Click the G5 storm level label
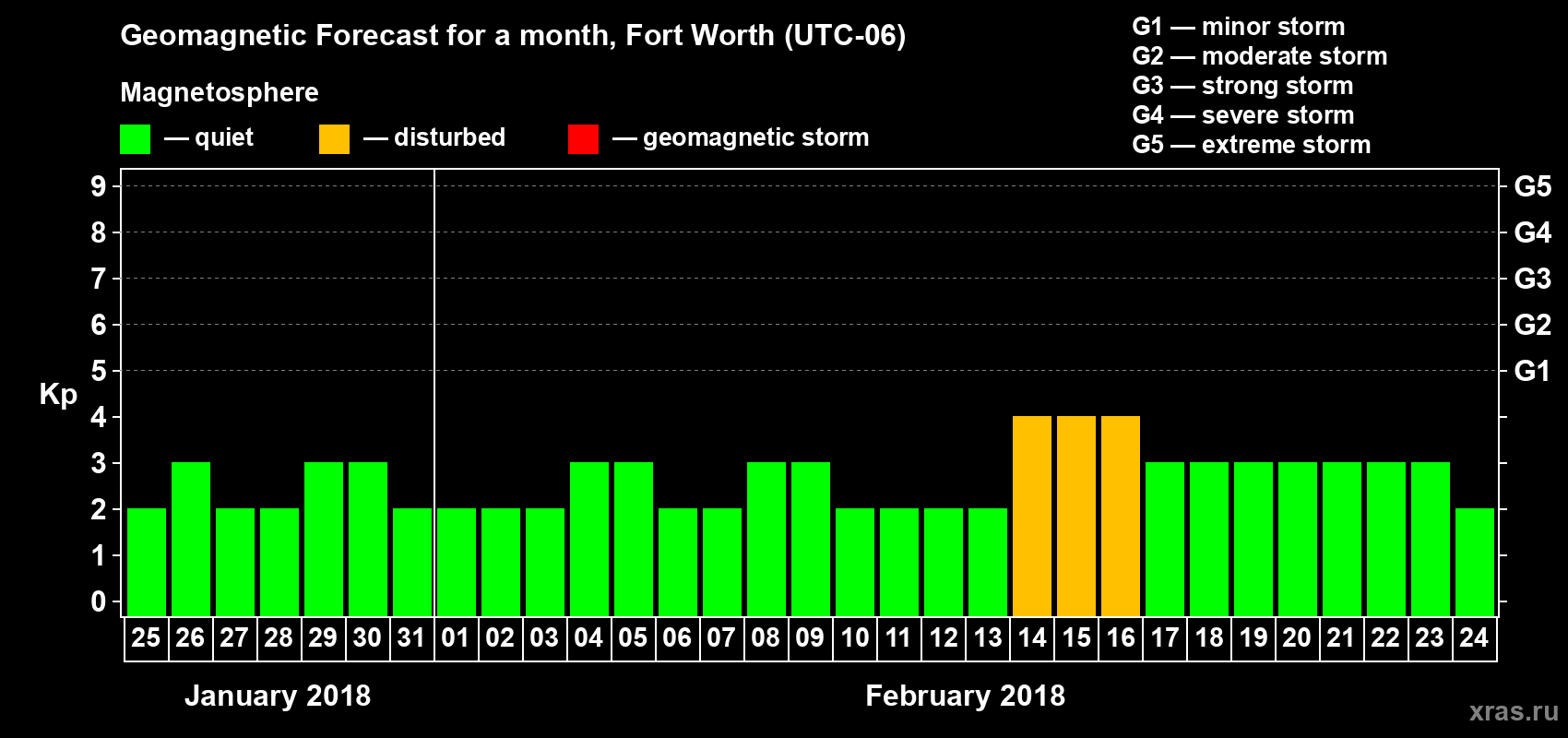The width and height of the screenshot is (1568, 738). 1532,186
